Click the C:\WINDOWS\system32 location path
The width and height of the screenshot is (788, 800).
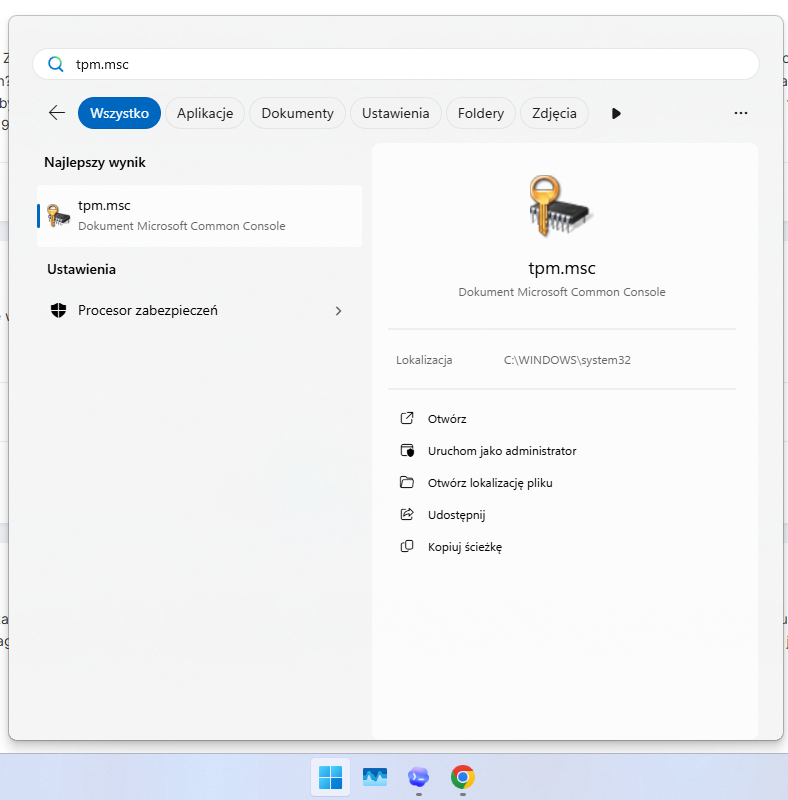pyautogui.click(x=567, y=360)
